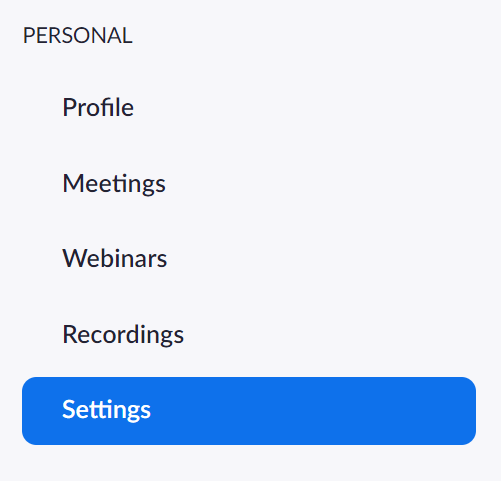
Task: Choose Meetings under PERSONAL
Action: coord(249,183)
